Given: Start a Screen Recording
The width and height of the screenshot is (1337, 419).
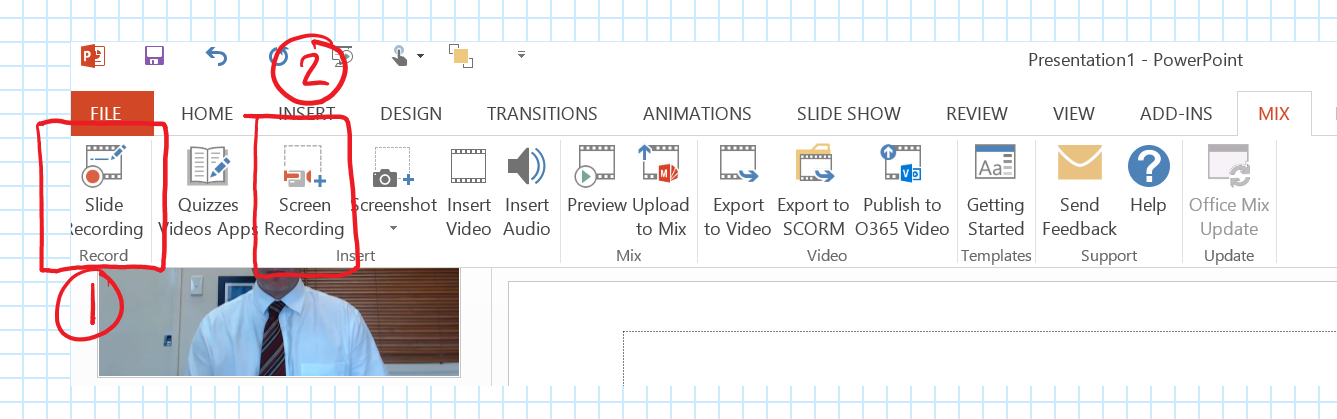Looking at the screenshot, I should [x=304, y=192].
